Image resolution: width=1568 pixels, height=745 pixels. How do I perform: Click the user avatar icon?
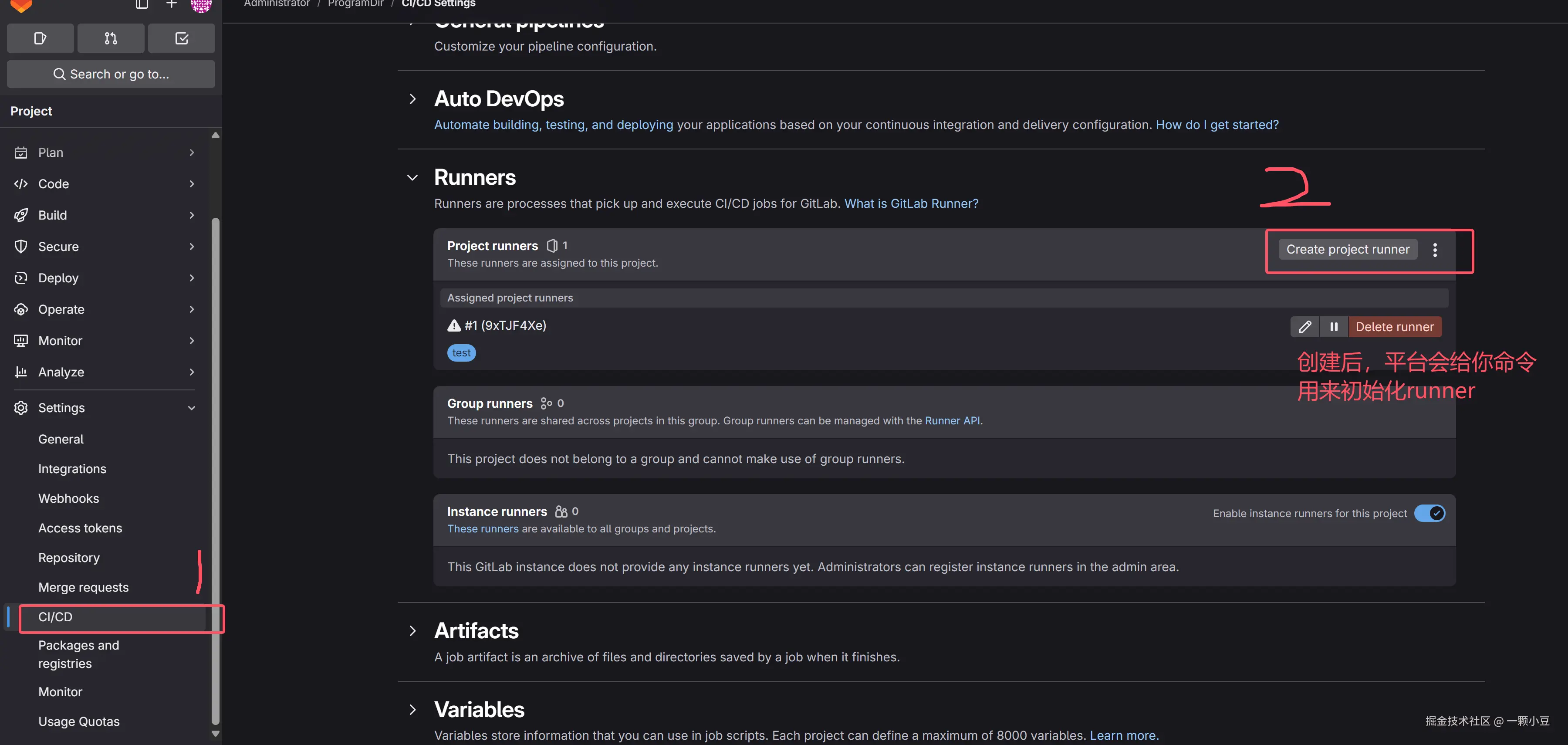pyautogui.click(x=201, y=5)
